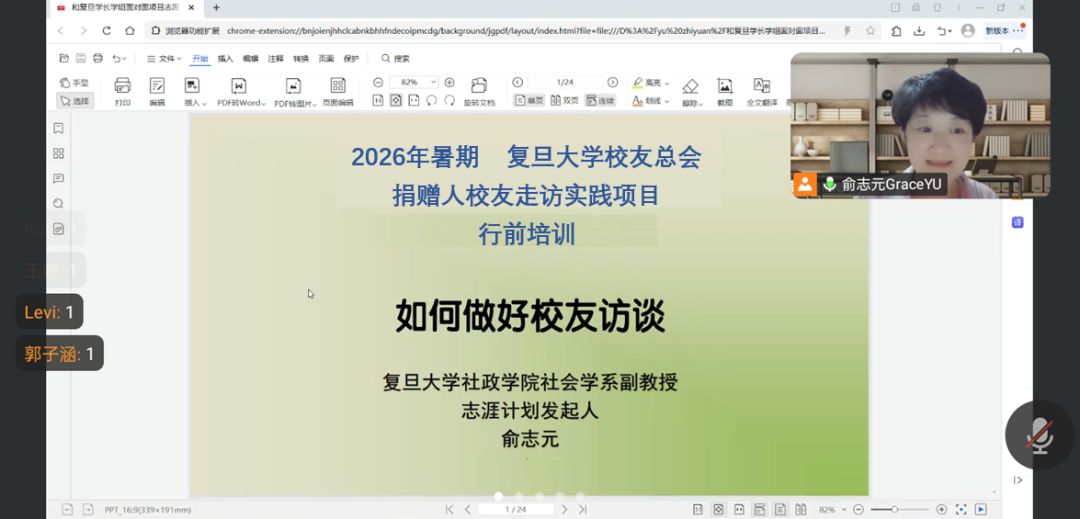Bookmark page with star icon
This screenshot has height=519, width=1080.
click(x=871, y=30)
